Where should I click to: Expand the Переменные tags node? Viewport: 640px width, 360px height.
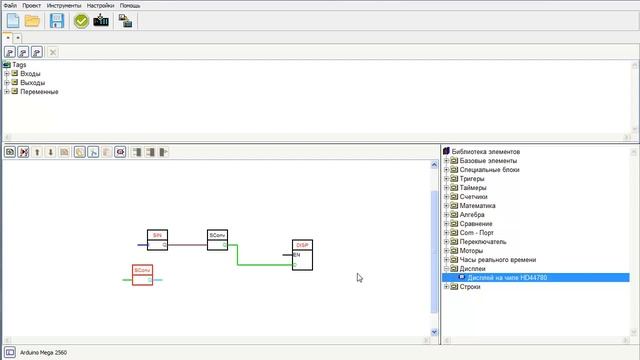coord(7,91)
